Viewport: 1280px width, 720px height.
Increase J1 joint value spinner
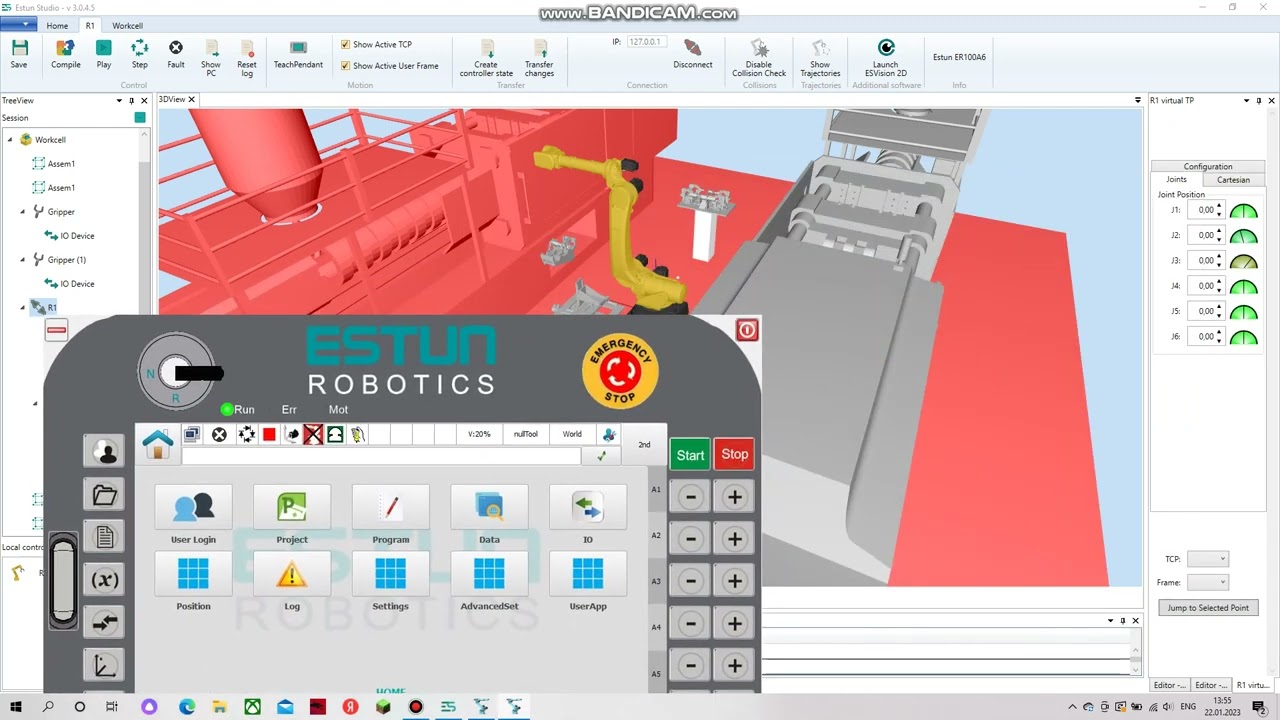pos(1219,207)
